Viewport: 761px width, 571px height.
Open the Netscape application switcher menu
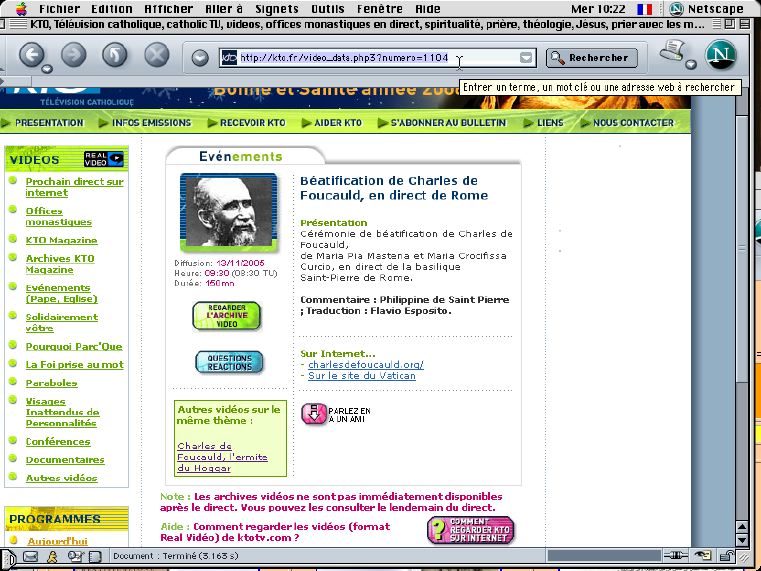[706, 9]
